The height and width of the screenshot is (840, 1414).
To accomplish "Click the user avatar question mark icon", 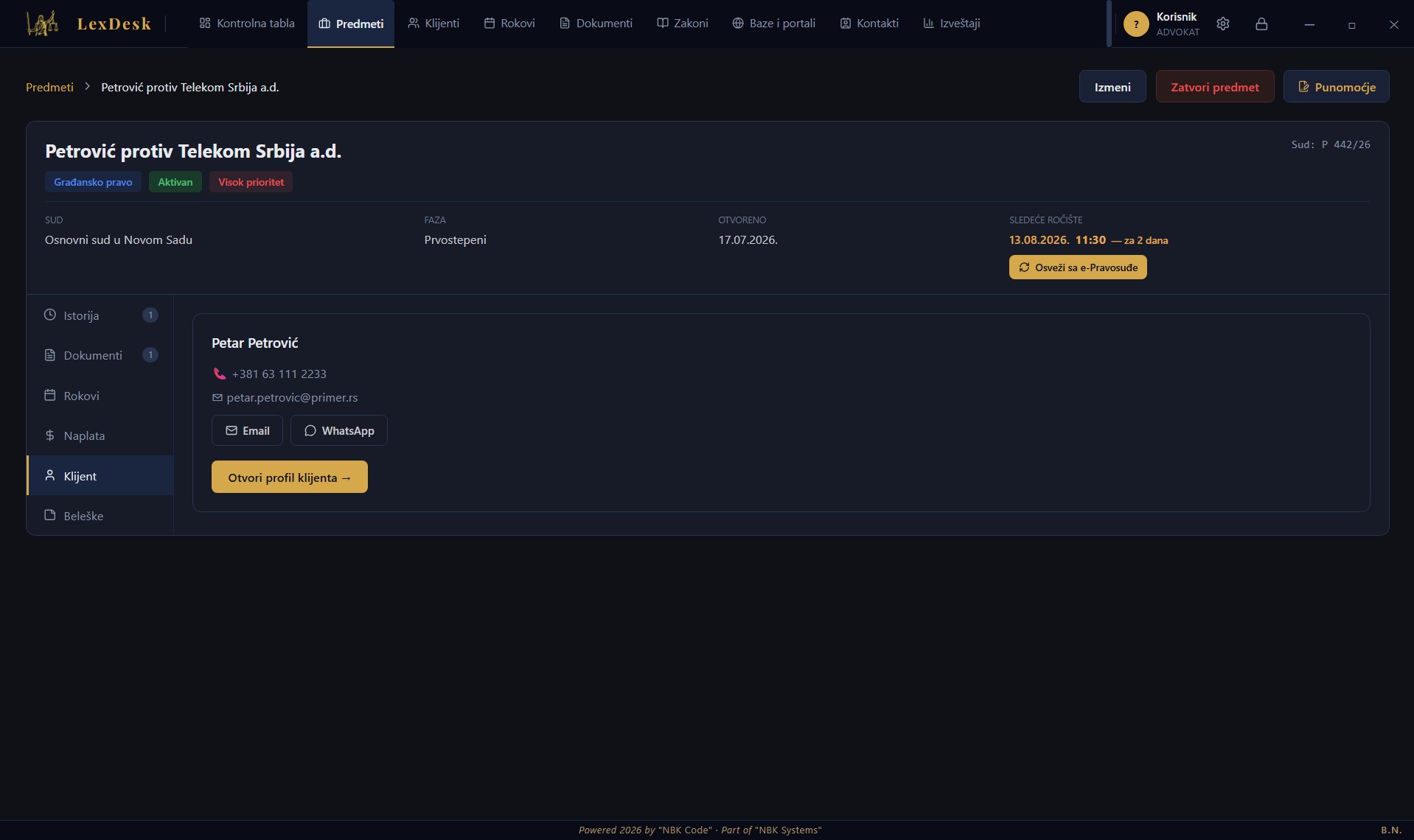I will tap(1136, 24).
